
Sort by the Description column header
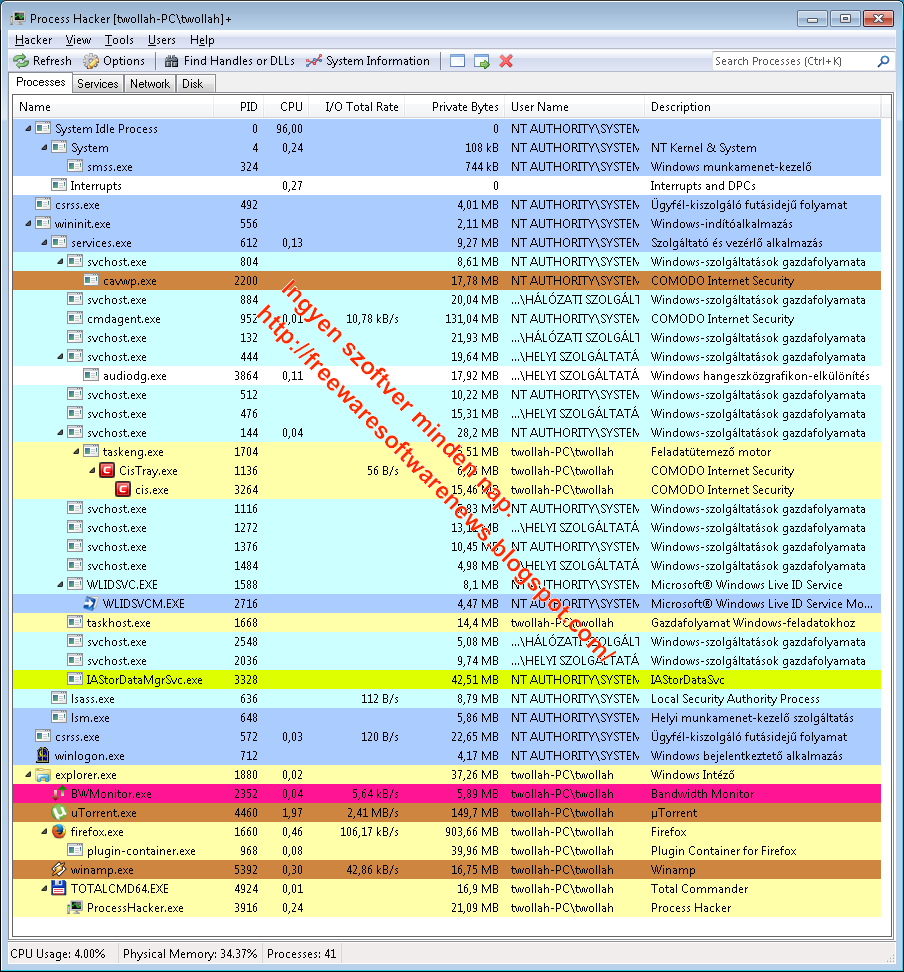(x=763, y=107)
